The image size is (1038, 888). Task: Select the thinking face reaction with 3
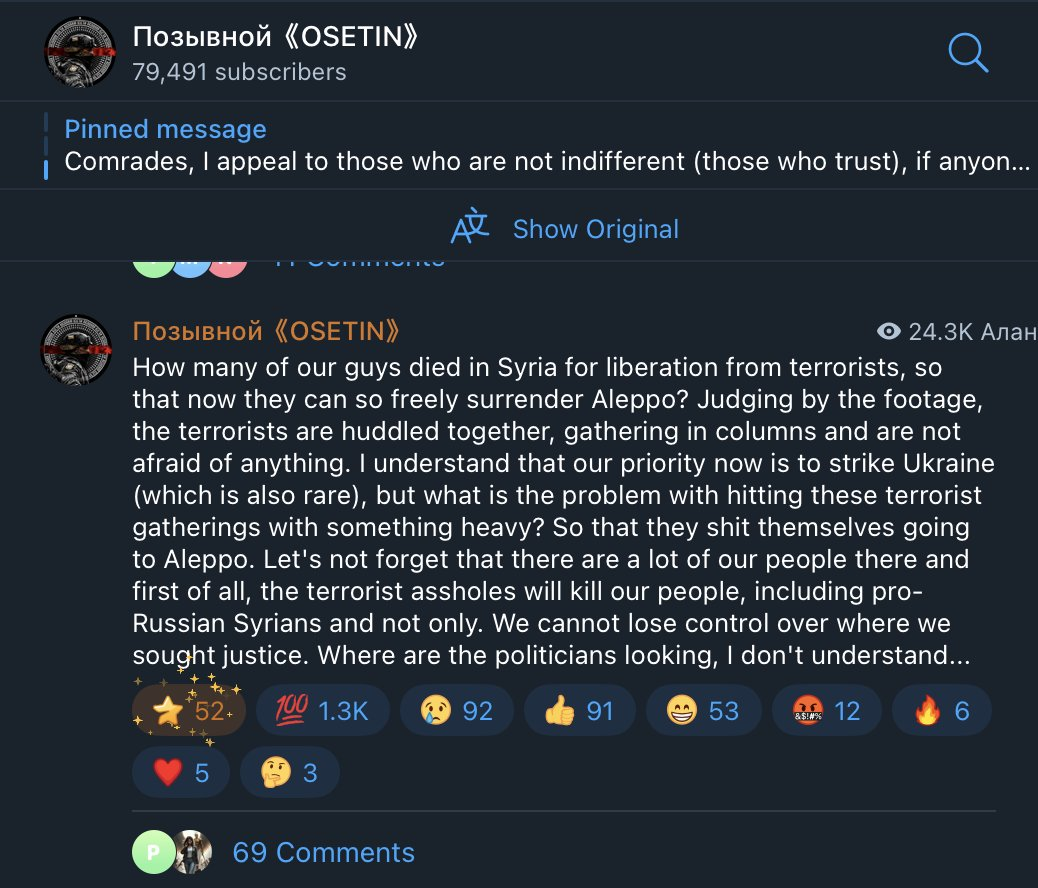coord(289,772)
